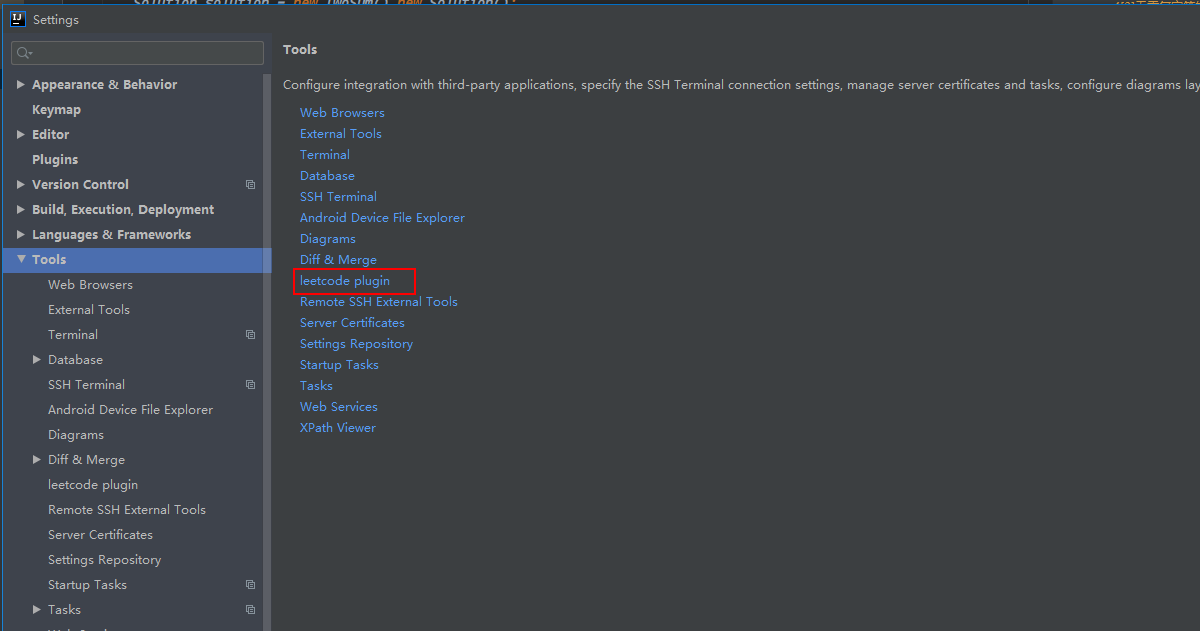Click the search magnifier icon in settings
Image resolution: width=1200 pixels, height=631 pixels.
point(24,53)
